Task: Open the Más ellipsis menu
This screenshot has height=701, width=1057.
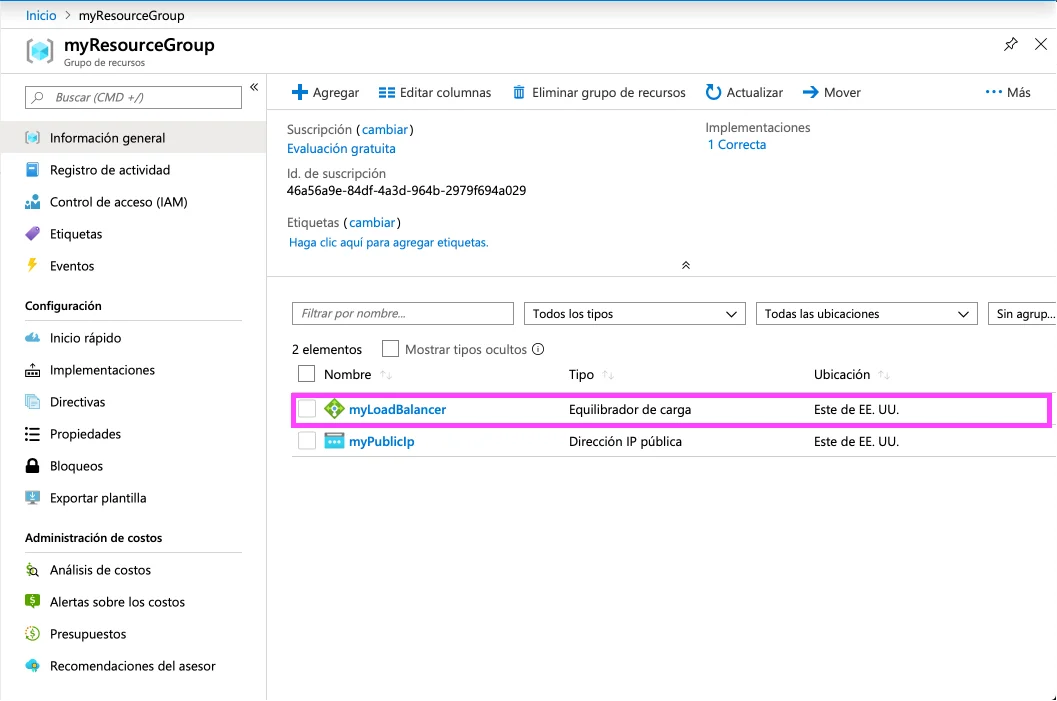Action: (1008, 92)
